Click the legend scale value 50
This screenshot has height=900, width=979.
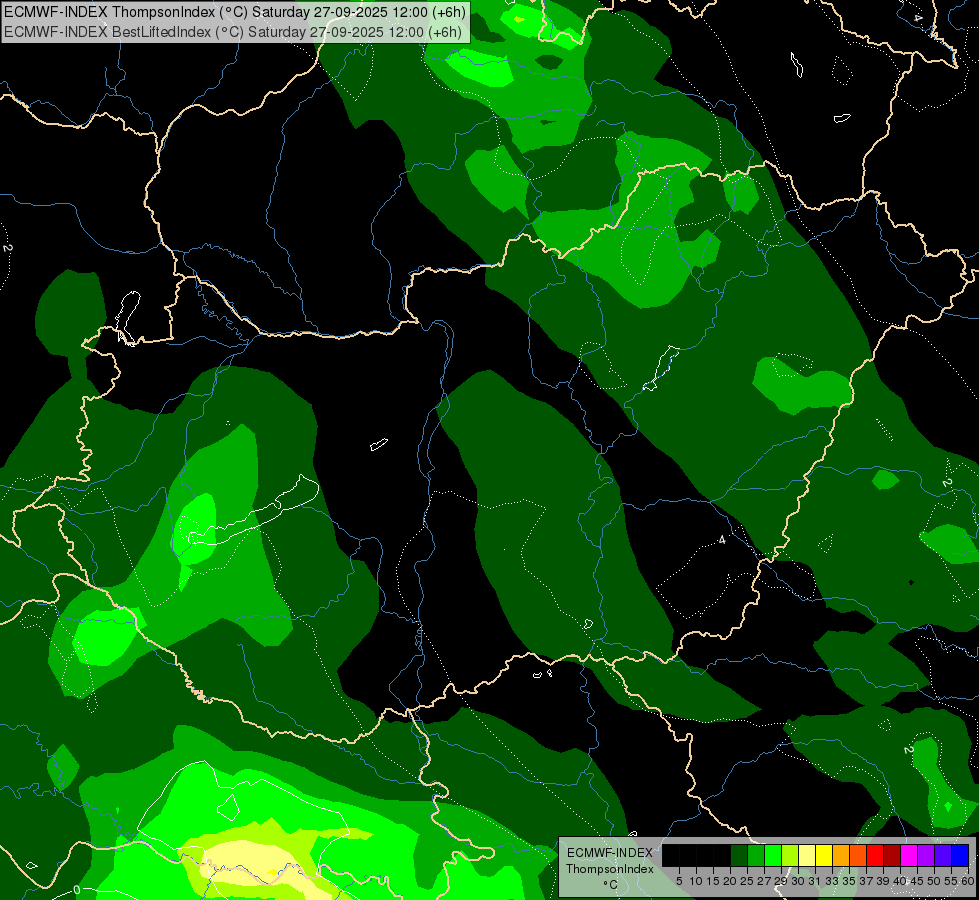[x=934, y=881]
